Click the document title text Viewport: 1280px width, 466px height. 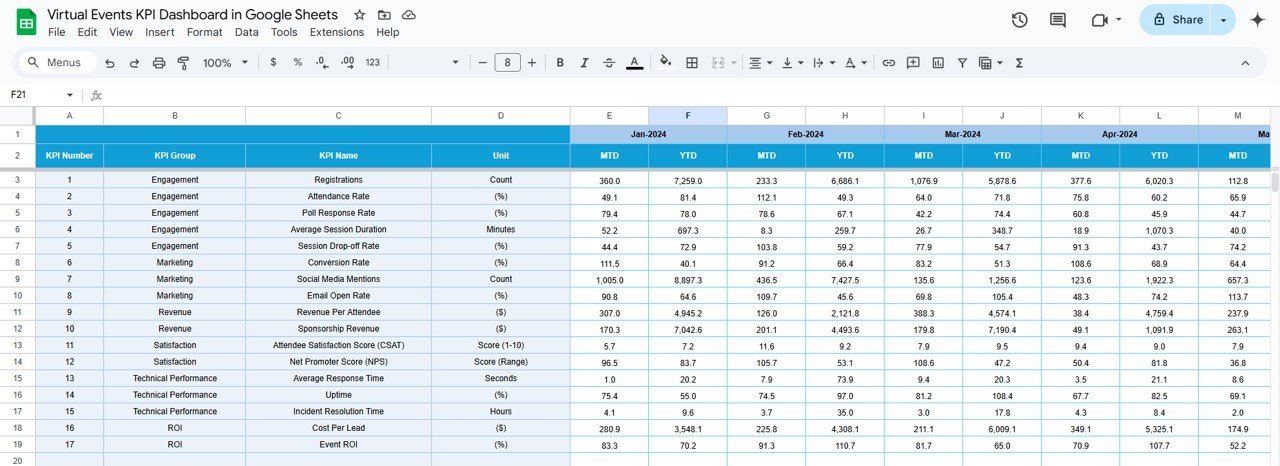pos(192,15)
